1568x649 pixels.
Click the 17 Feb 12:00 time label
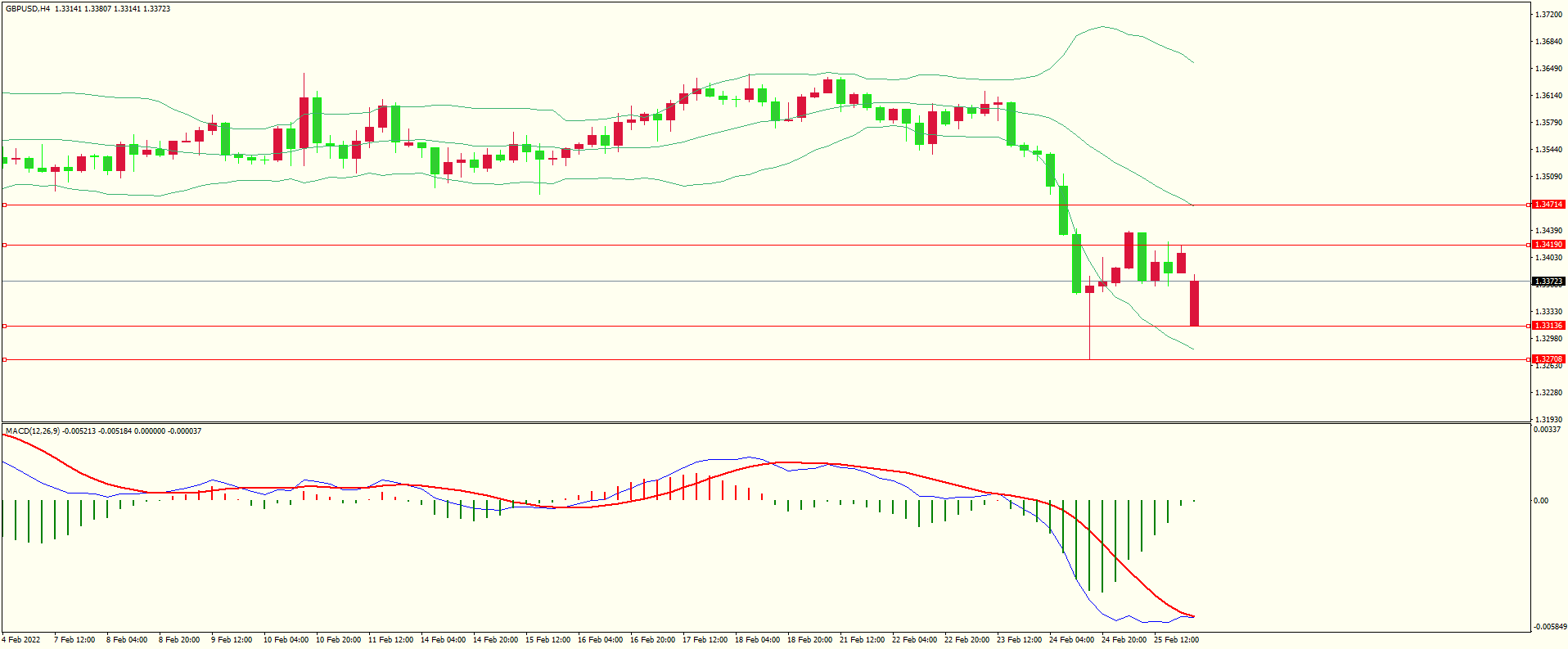[705, 640]
